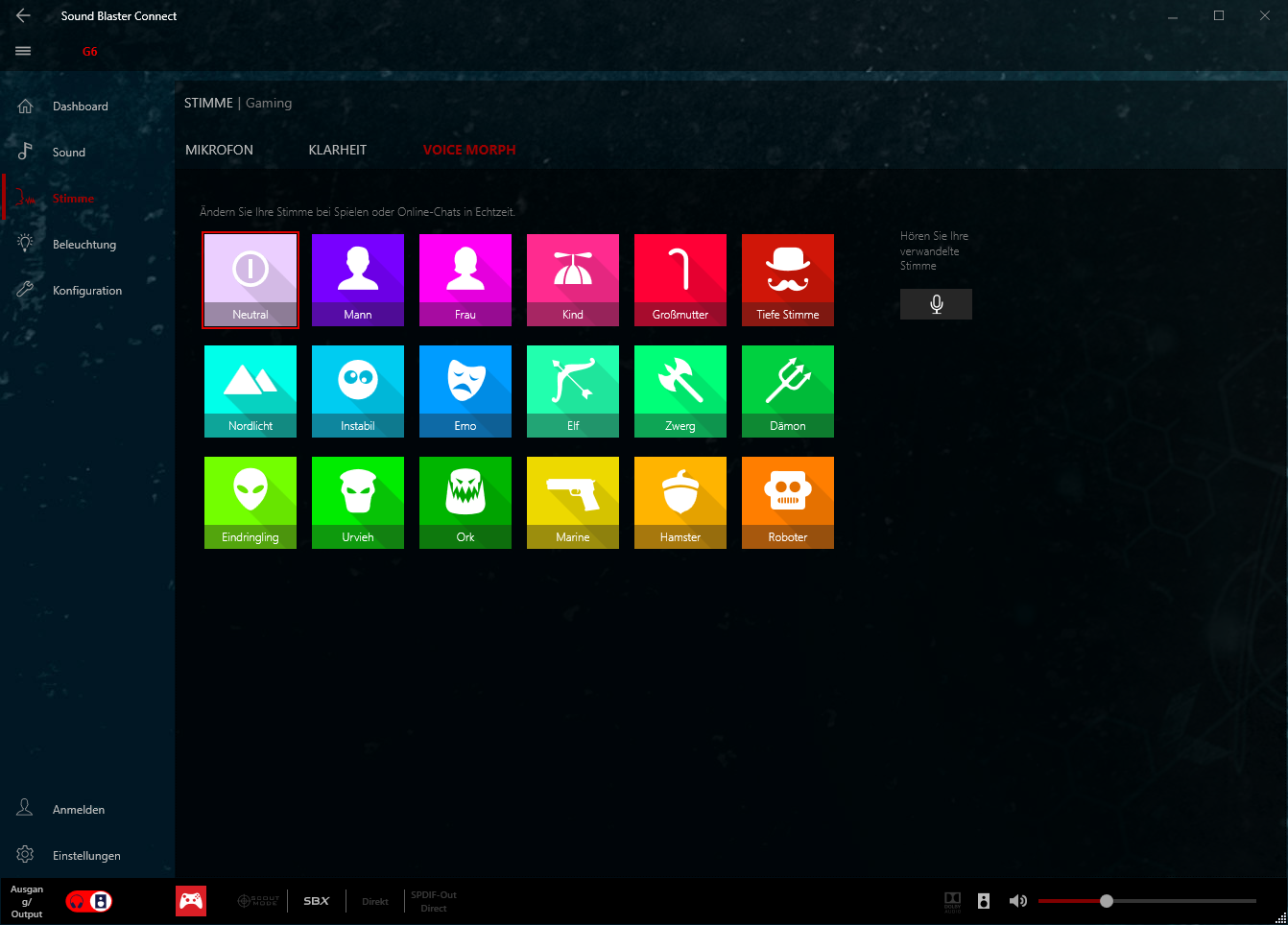The width and height of the screenshot is (1288, 925).
Task: Click the Hamster acorn voice tile
Action: click(680, 502)
